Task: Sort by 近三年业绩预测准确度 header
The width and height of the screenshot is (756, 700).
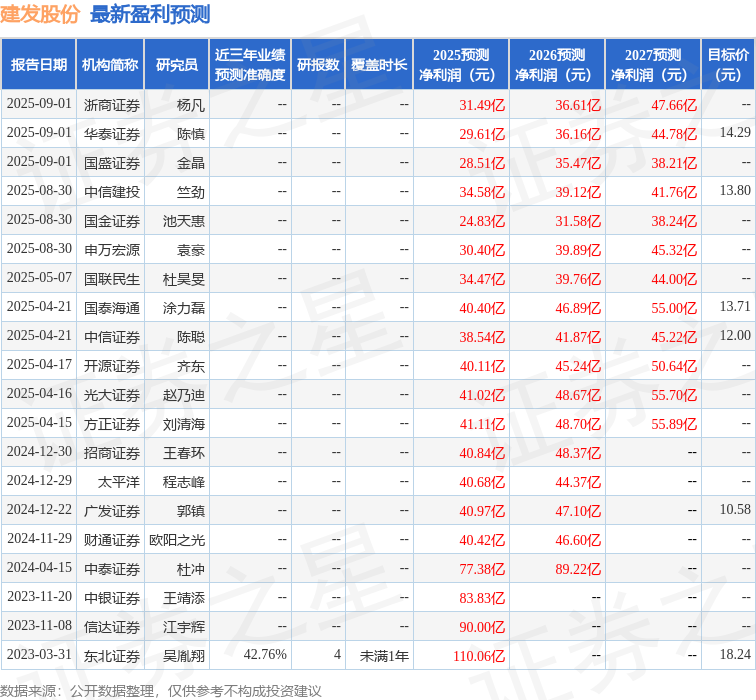Action: pyautogui.click(x=250, y=65)
